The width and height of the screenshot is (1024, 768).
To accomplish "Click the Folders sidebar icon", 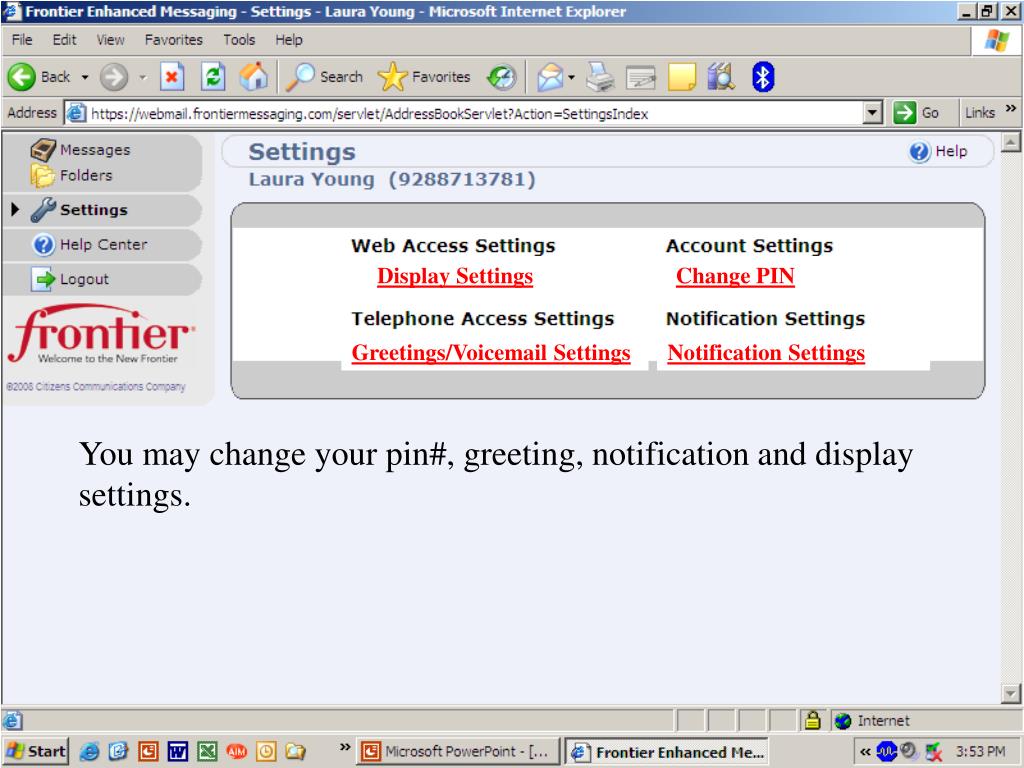I will point(42,176).
